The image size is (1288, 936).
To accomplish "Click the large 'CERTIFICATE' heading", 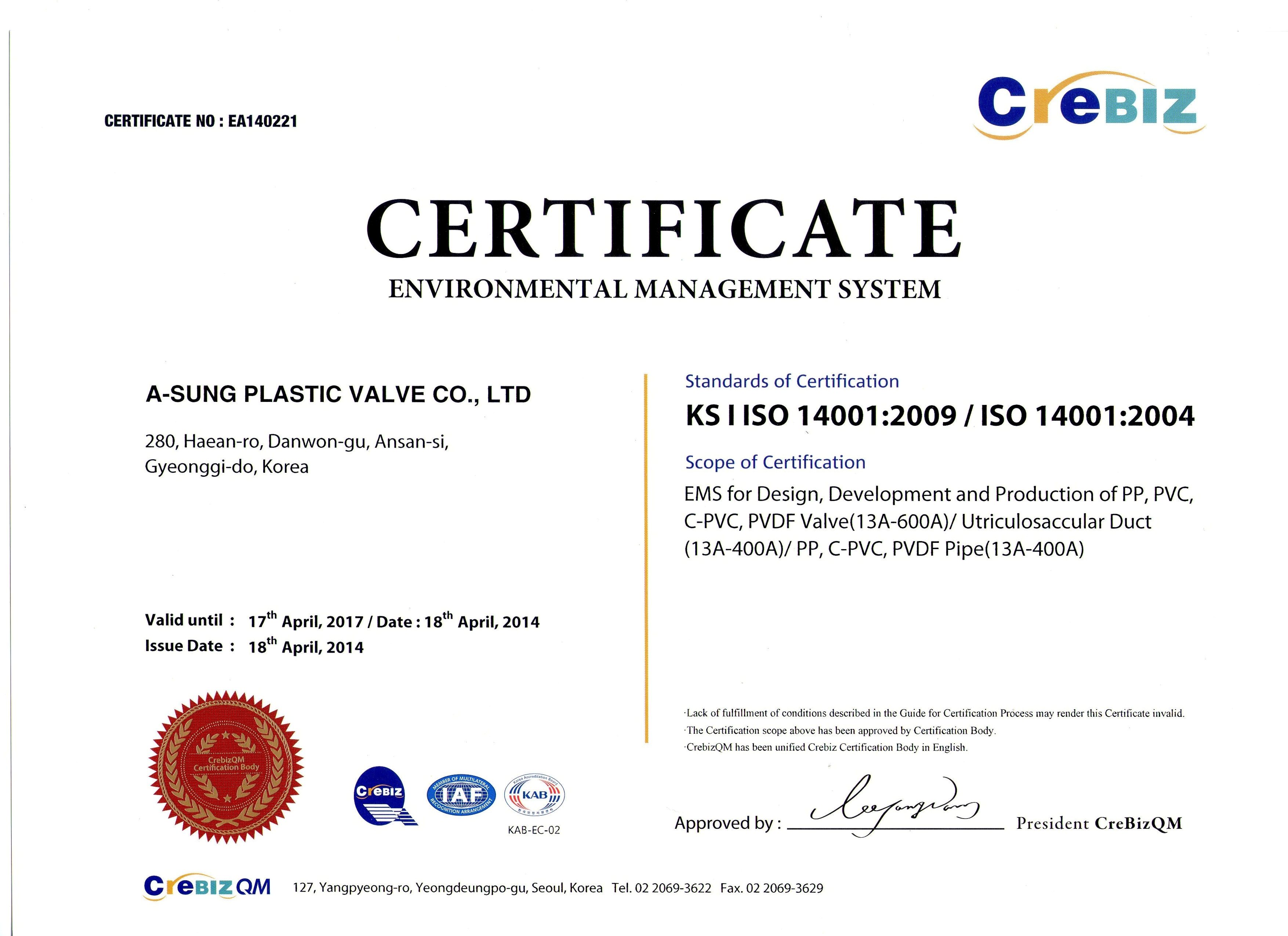I will 664,228.
